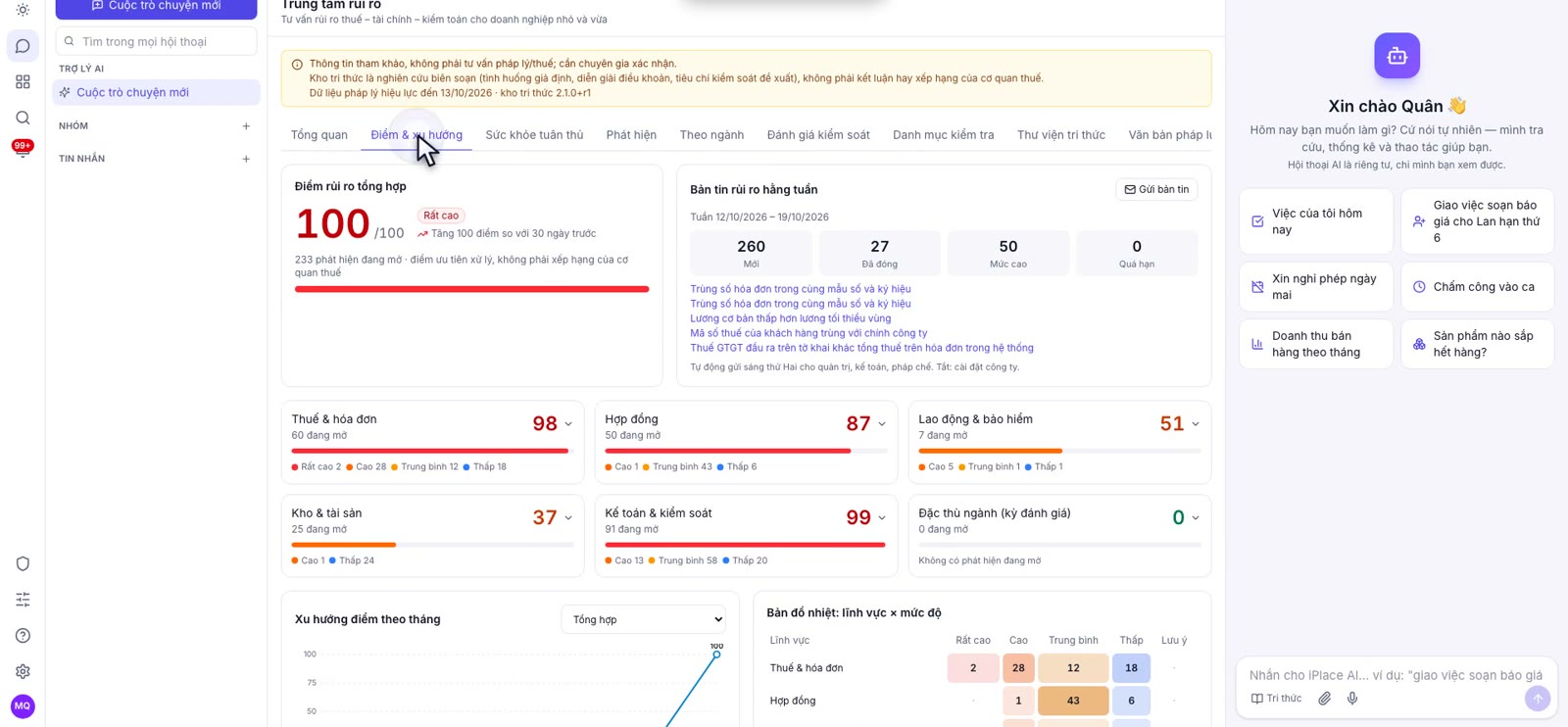Switch to the Đánh giá kiểm soát tab
The height and width of the screenshot is (727, 1568).
pos(818,135)
